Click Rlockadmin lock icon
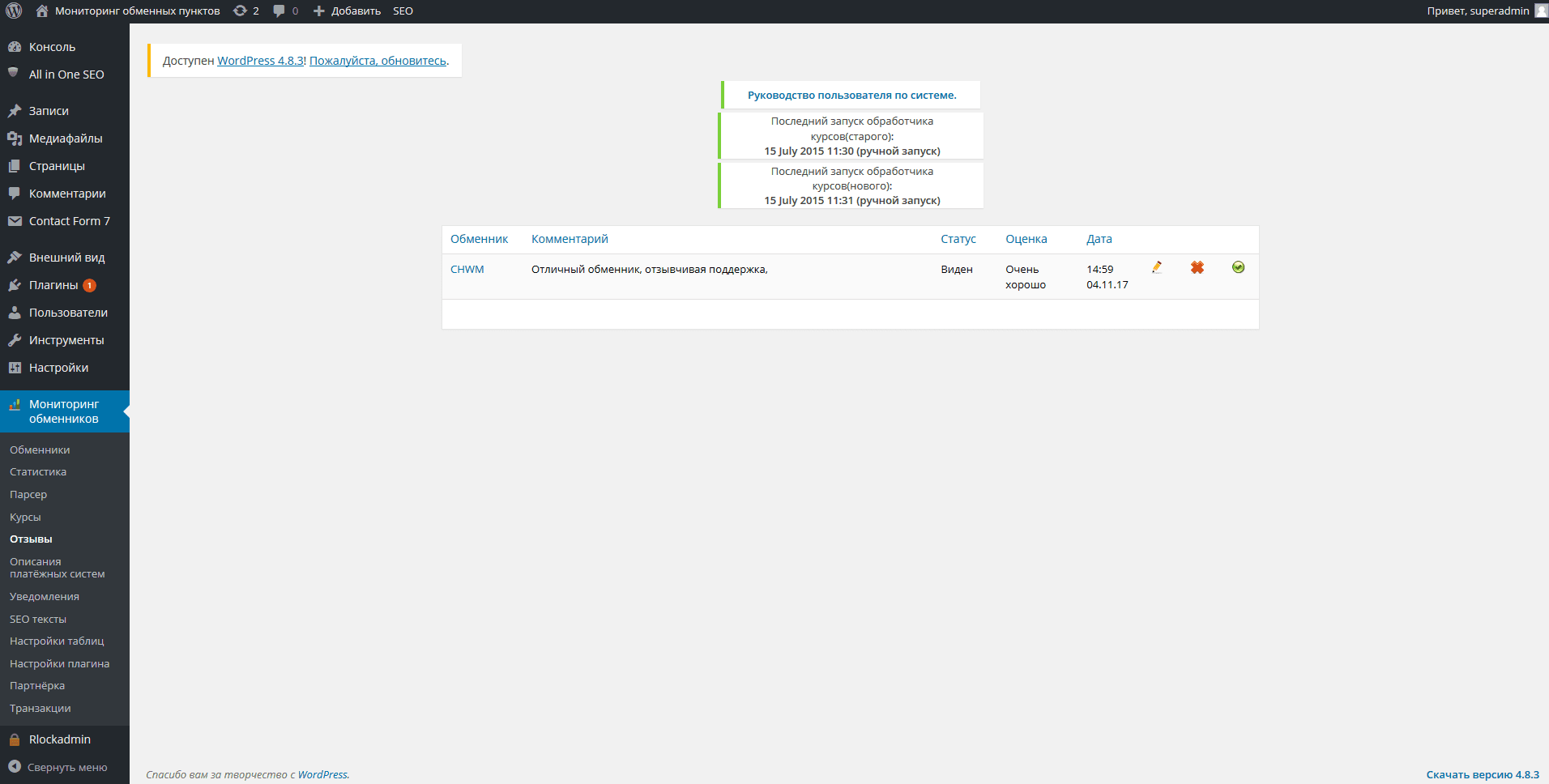Viewport: 1549px width, 784px height. pyautogui.click(x=15, y=739)
